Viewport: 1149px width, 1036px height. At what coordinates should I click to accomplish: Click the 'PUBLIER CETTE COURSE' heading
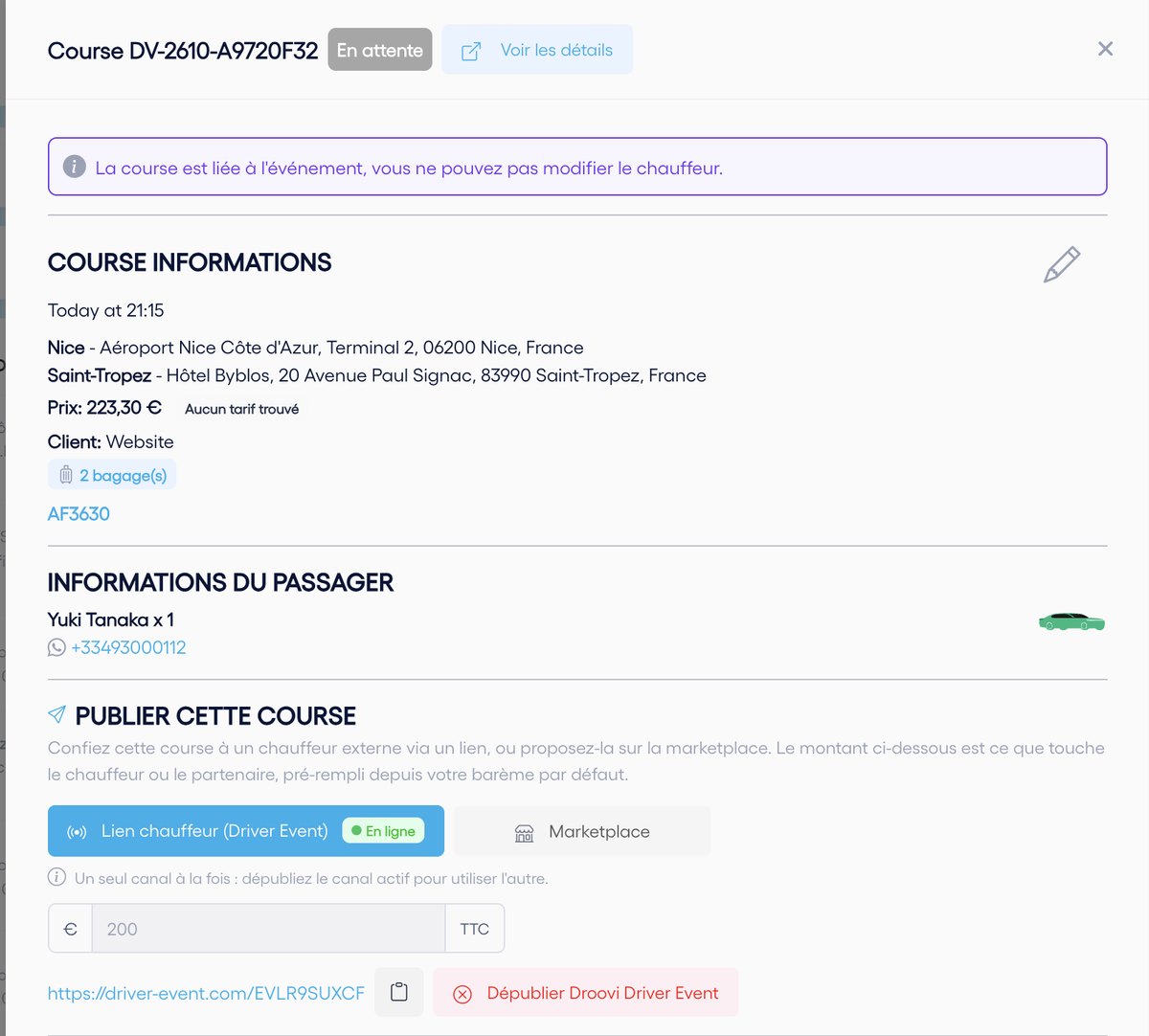(215, 715)
